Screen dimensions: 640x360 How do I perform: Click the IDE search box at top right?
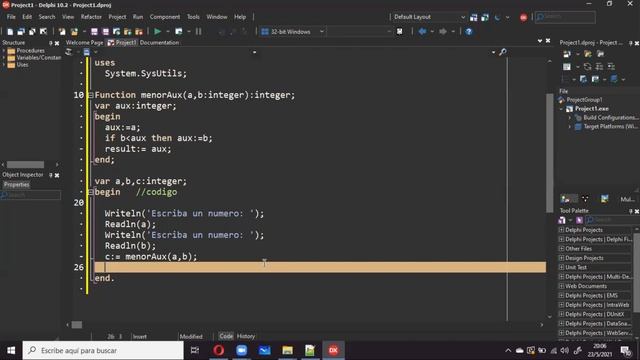pyautogui.click(x=565, y=17)
